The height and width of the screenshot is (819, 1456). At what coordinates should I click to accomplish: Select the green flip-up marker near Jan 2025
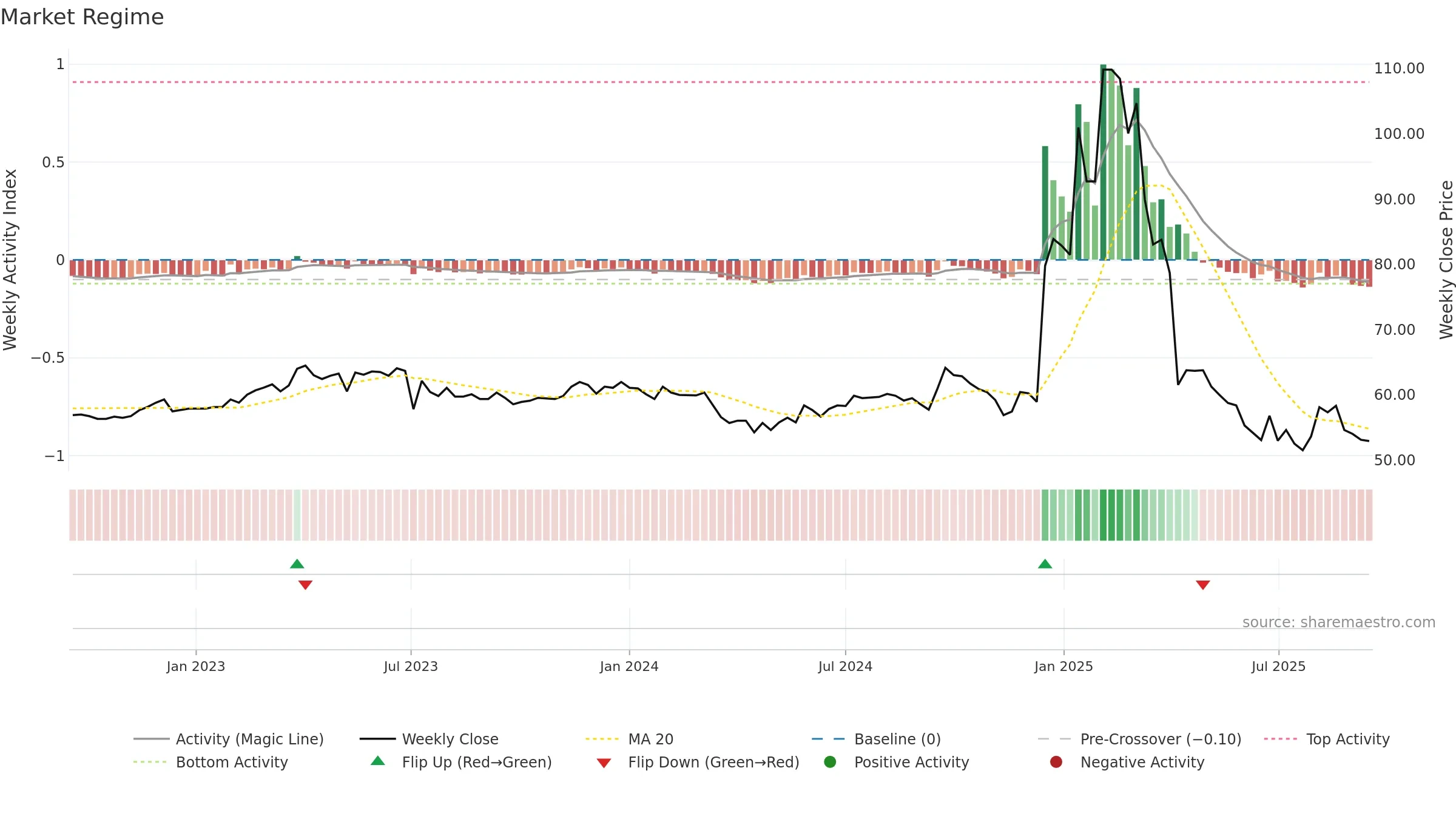(1045, 564)
